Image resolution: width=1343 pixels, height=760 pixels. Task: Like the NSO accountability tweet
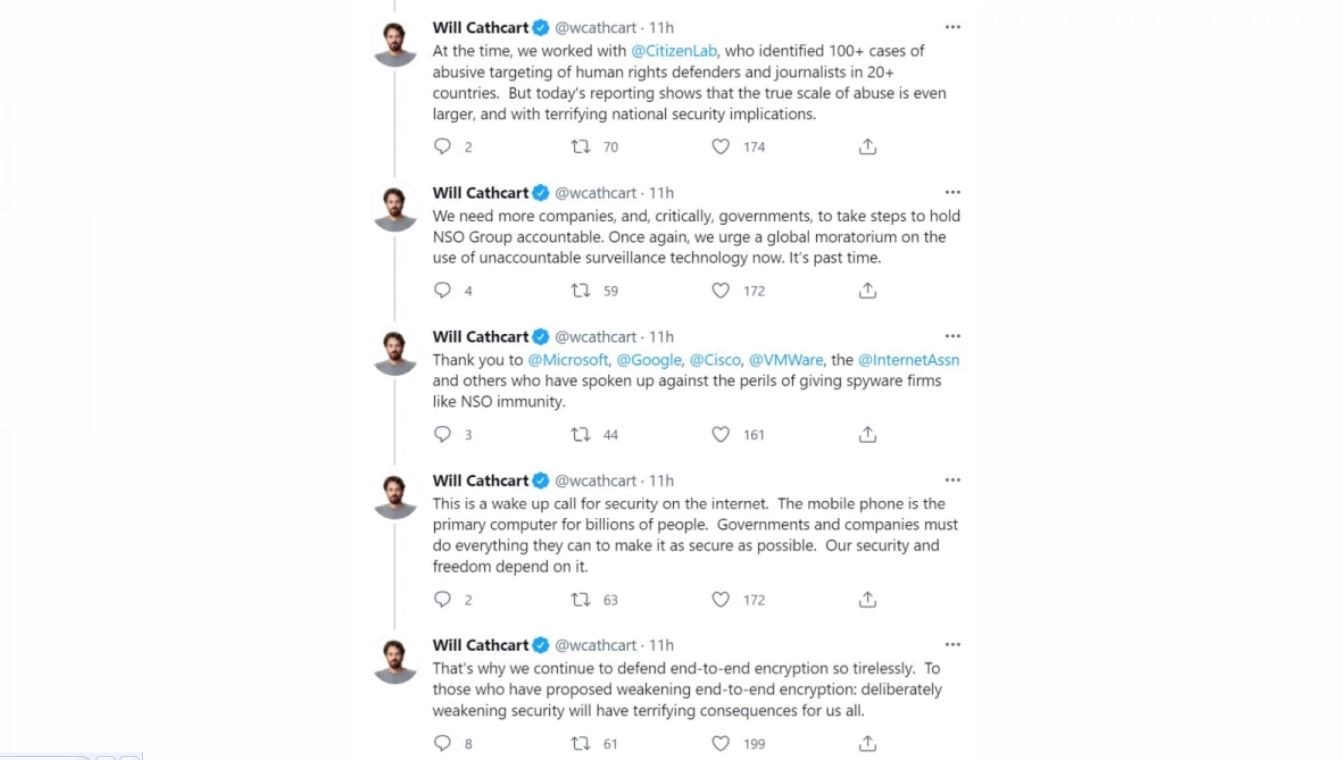click(719, 291)
